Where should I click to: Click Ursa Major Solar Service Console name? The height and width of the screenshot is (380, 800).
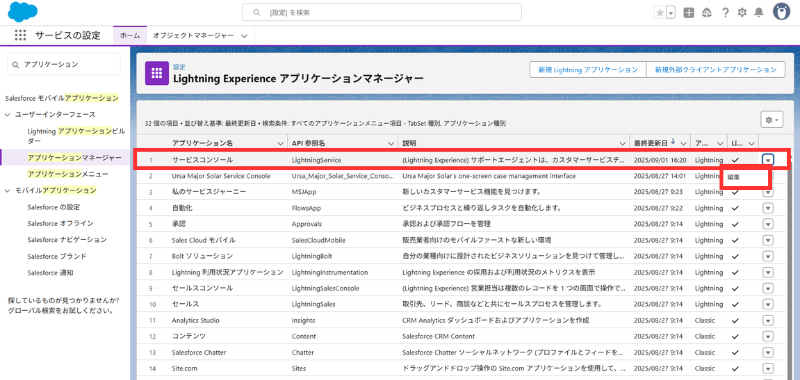click(221, 176)
